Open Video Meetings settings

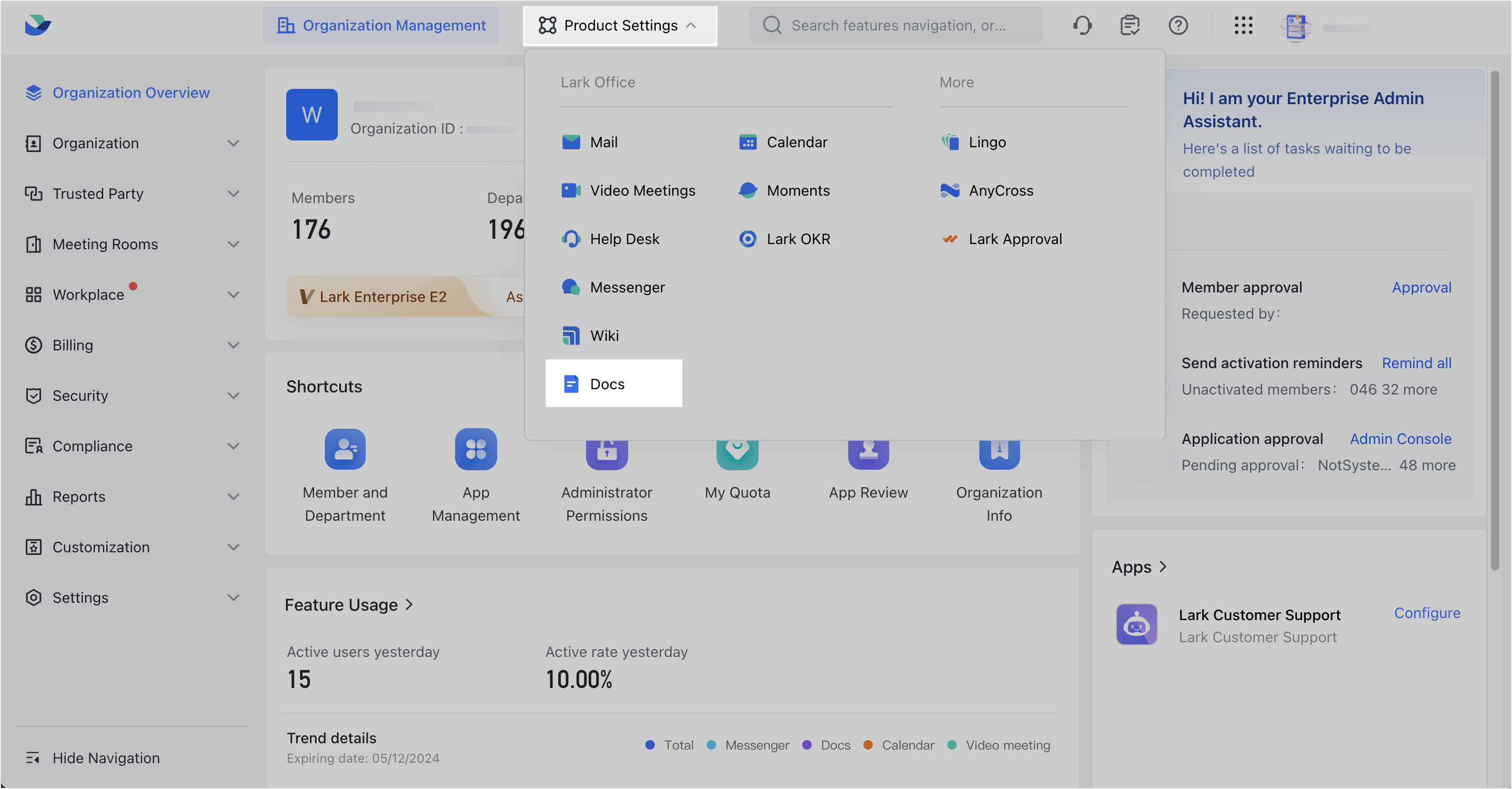point(643,190)
